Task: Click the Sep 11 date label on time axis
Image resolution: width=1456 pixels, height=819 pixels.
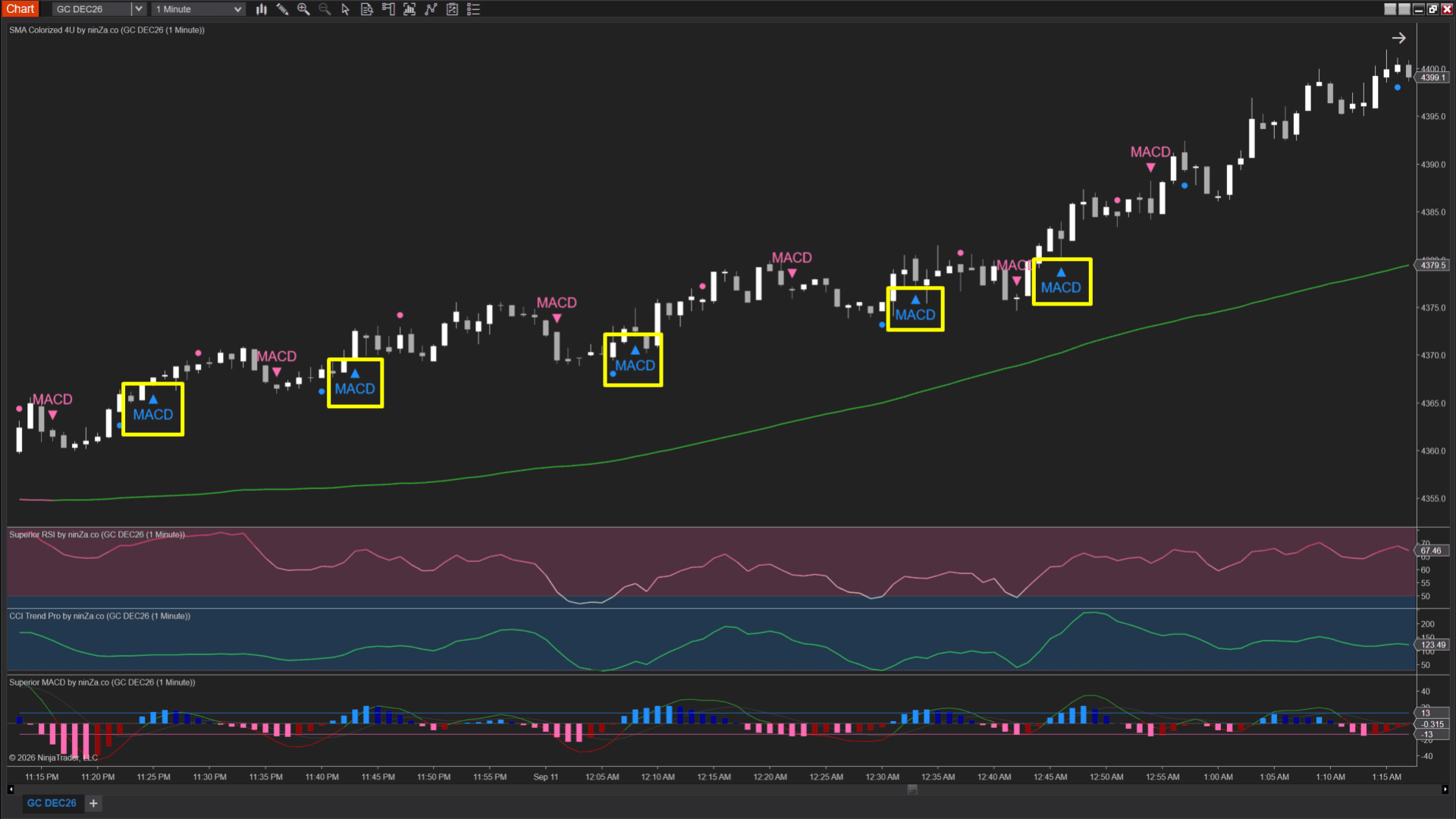Action: pyautogui.click(x=545, y=777)
